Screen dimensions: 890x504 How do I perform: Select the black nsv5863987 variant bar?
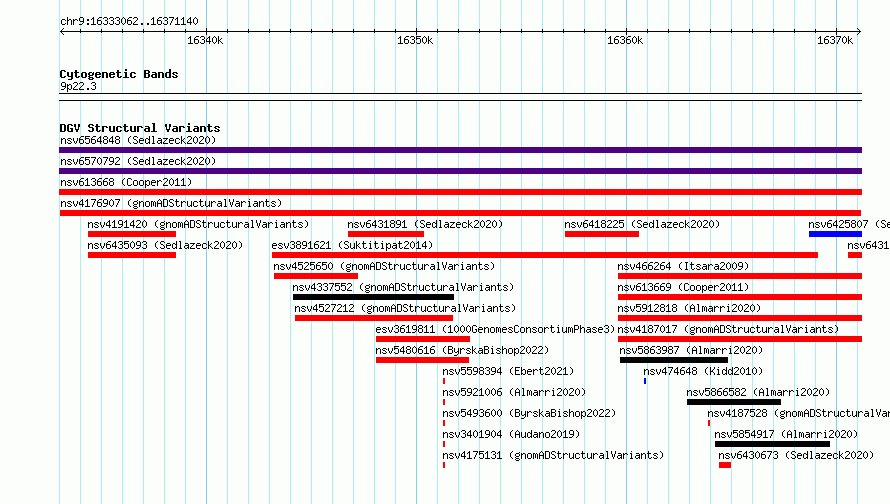[674, 360]
